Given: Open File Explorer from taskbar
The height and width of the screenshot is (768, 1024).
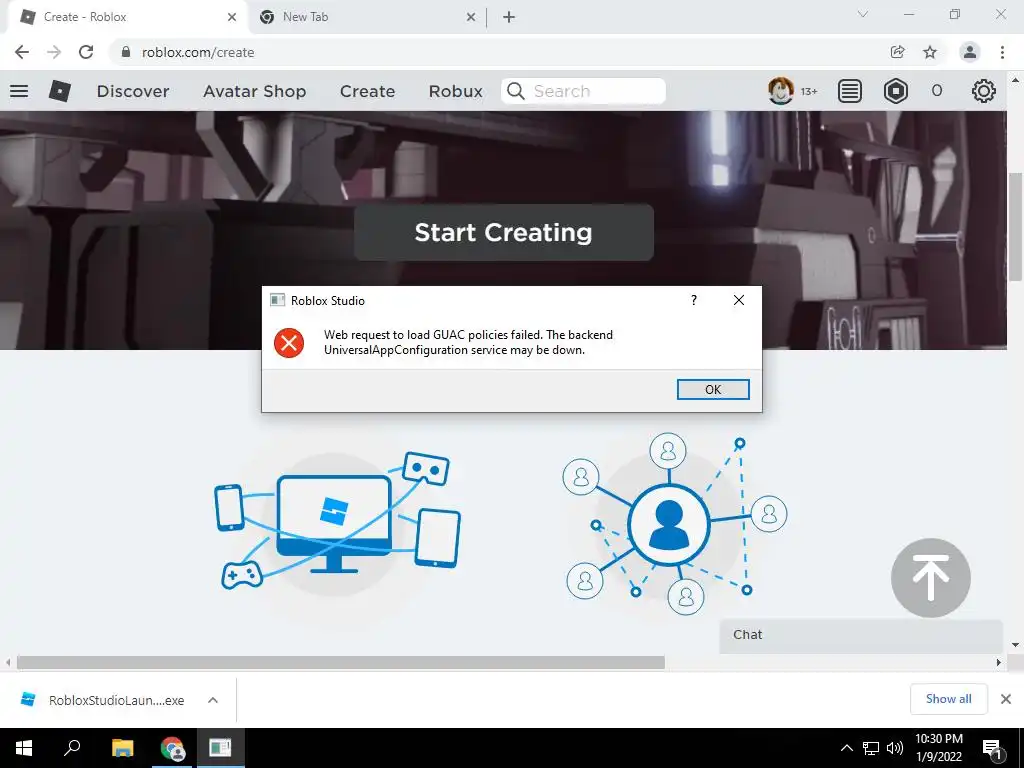Looking at the screenshot, I should (122, 748).
